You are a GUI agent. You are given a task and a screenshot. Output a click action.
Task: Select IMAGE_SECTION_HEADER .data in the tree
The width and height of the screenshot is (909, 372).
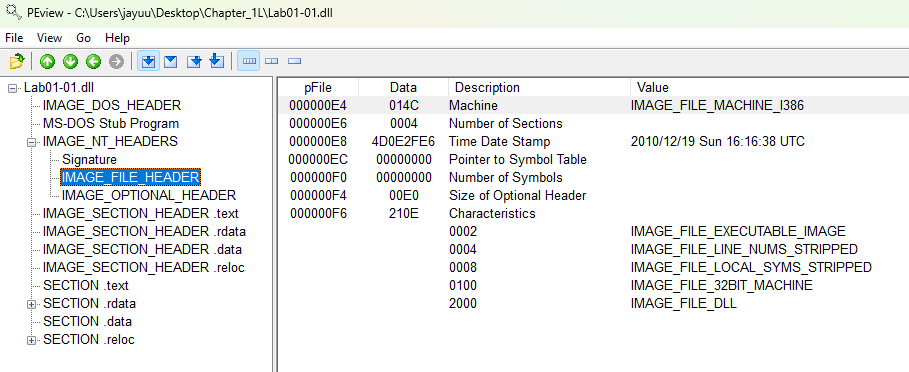(142, 250)
